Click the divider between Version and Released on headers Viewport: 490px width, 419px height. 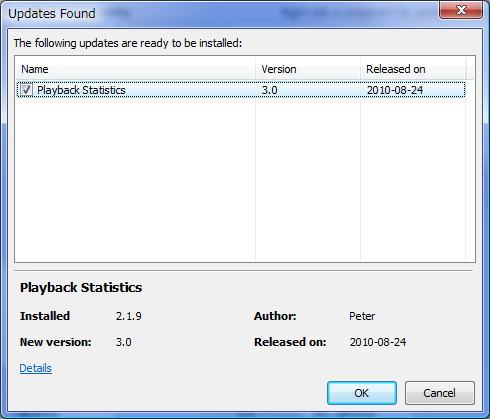(x=360, y=69)
